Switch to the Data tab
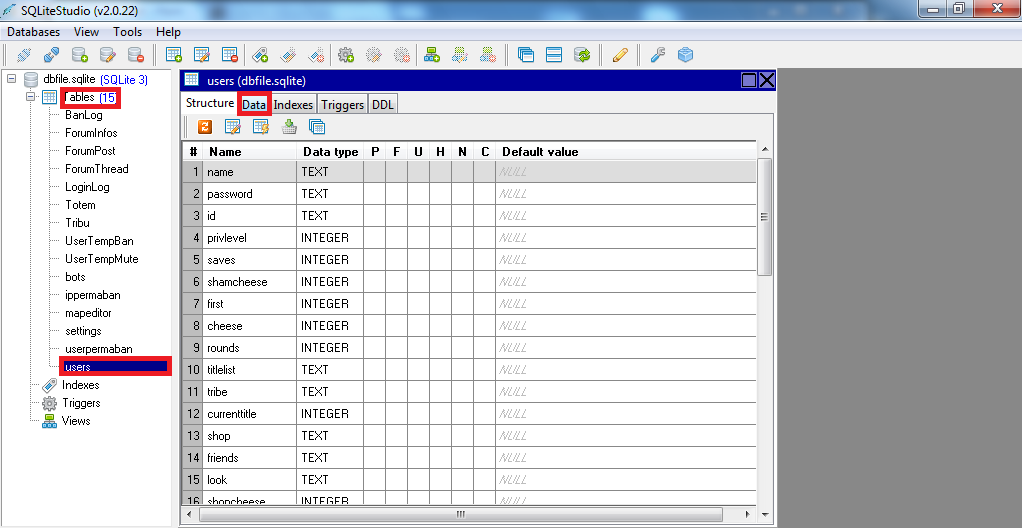The width and height of the screenshot is (1022, 528). (254, 104)
